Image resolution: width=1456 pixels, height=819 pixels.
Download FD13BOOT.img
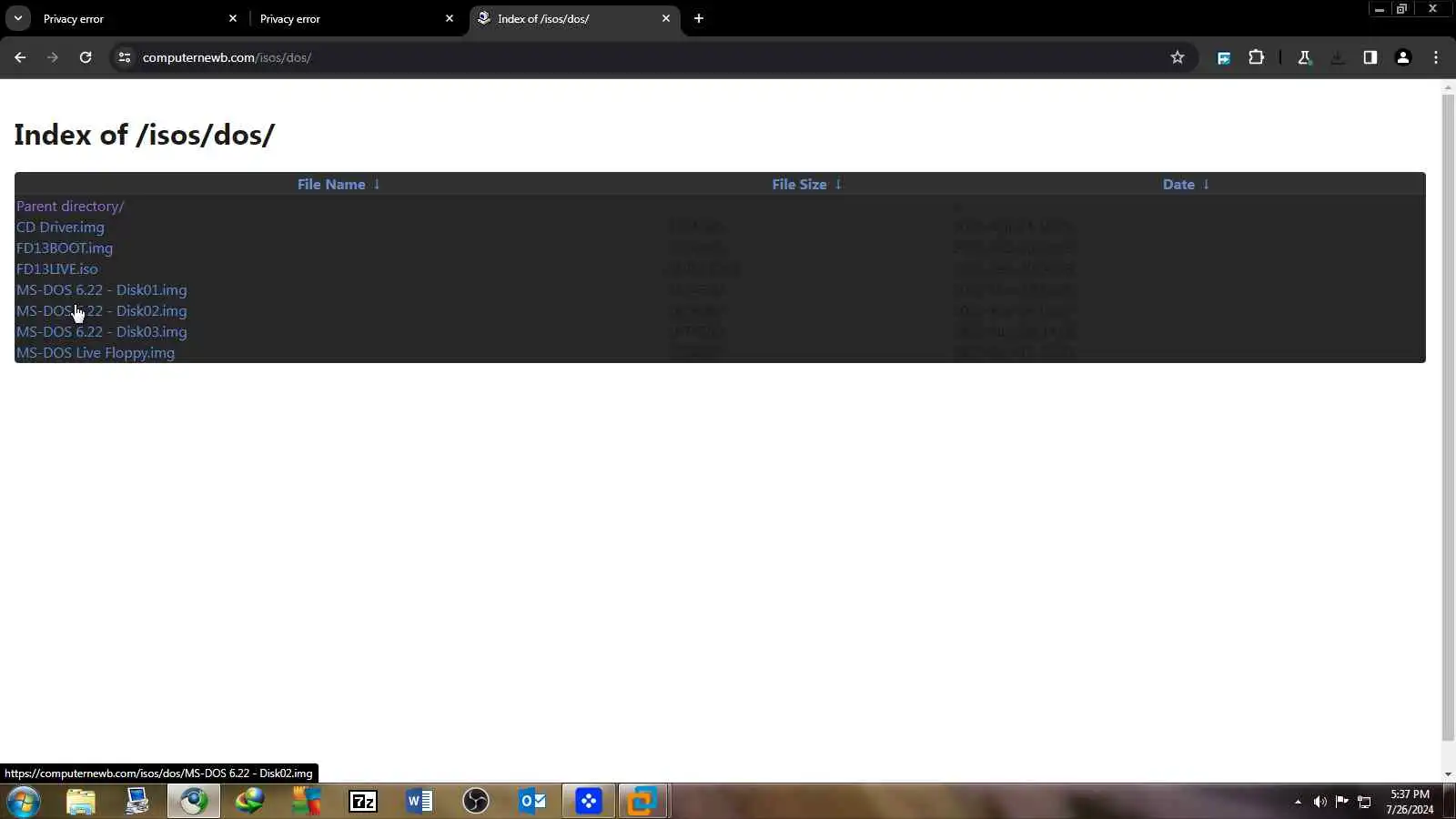coord(65,248)
